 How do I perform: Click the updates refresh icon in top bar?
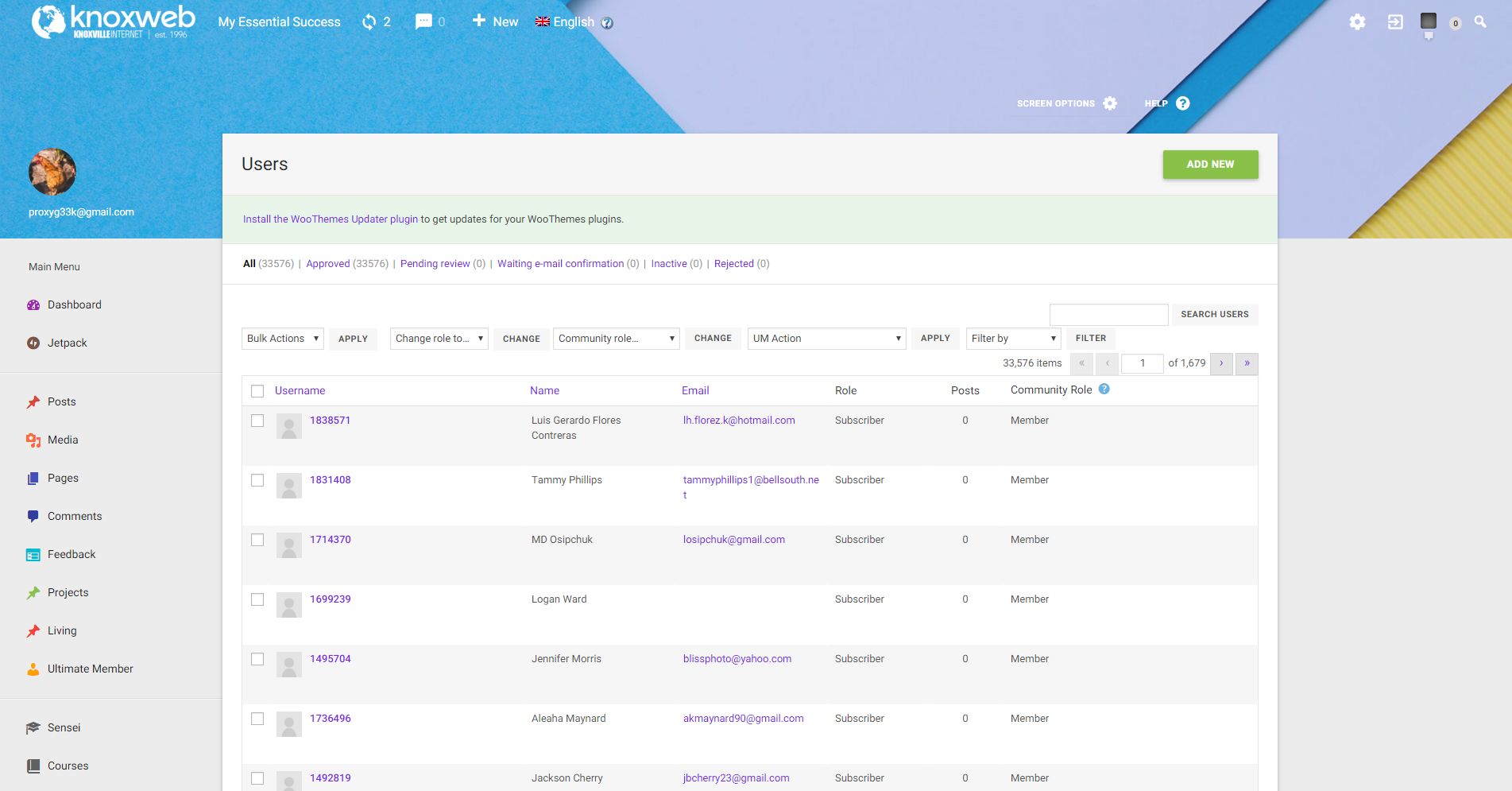point(369,22)
